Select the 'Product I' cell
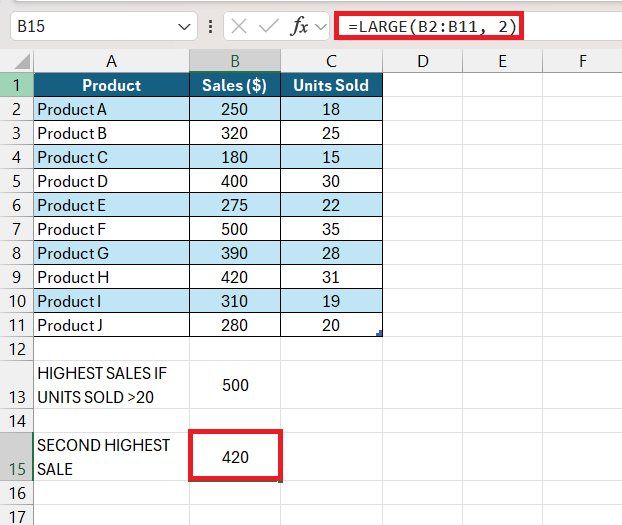The image size is (622, 525). [111, 301]
